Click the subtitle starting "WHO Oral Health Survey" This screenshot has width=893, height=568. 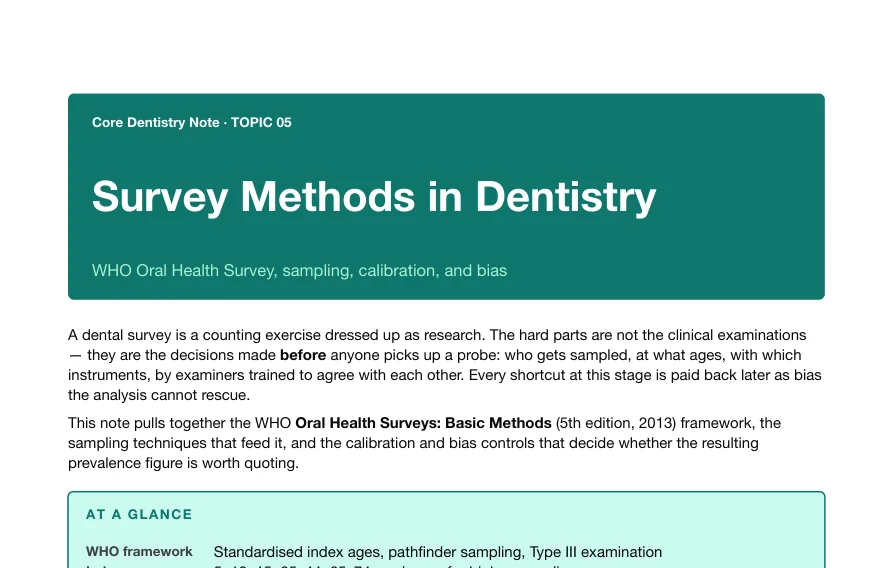click(x=300, y=270)
